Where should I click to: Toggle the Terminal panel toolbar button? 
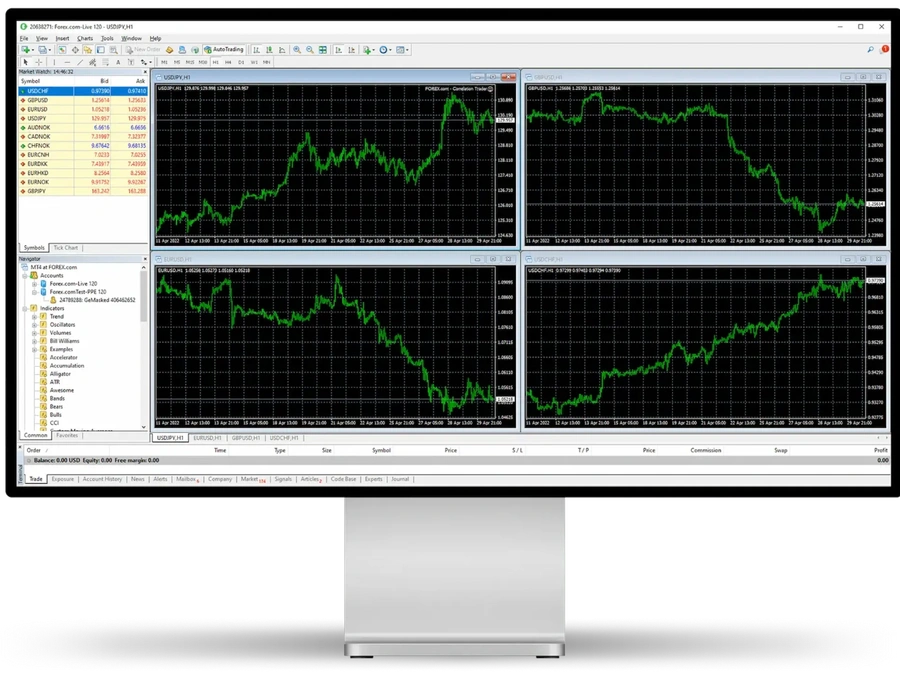pos(100,50)
